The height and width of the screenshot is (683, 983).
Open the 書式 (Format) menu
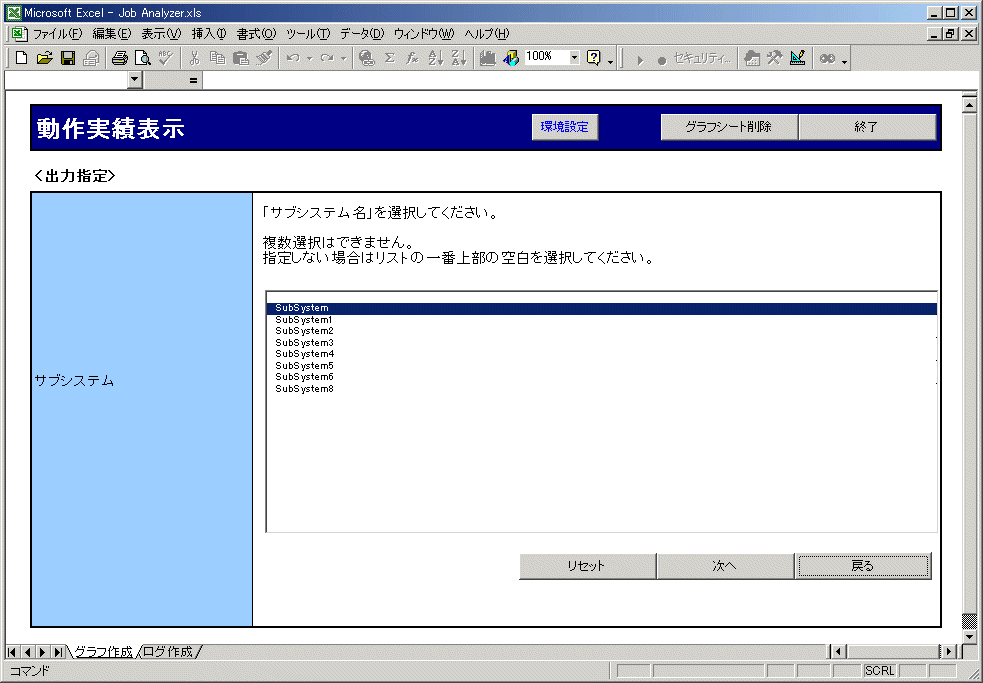(x=256, y=34)
